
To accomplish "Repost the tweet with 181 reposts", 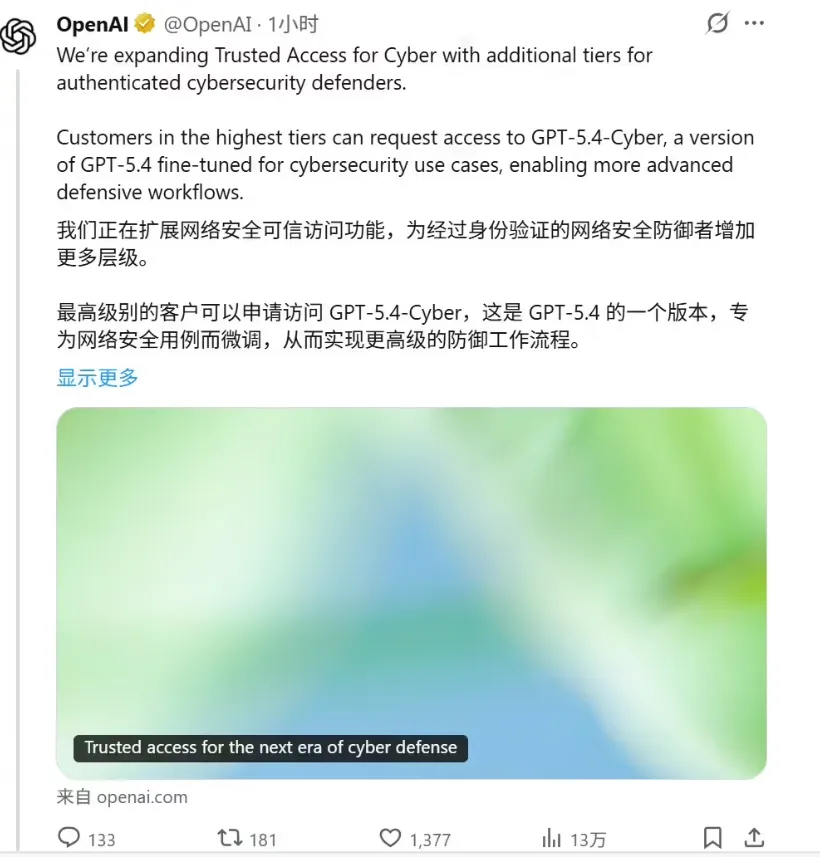I will point(230,837).
